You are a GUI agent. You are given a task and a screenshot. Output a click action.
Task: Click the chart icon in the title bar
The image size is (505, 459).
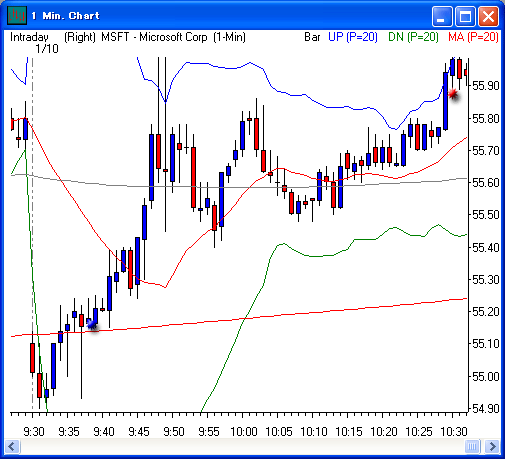[17, 15]
